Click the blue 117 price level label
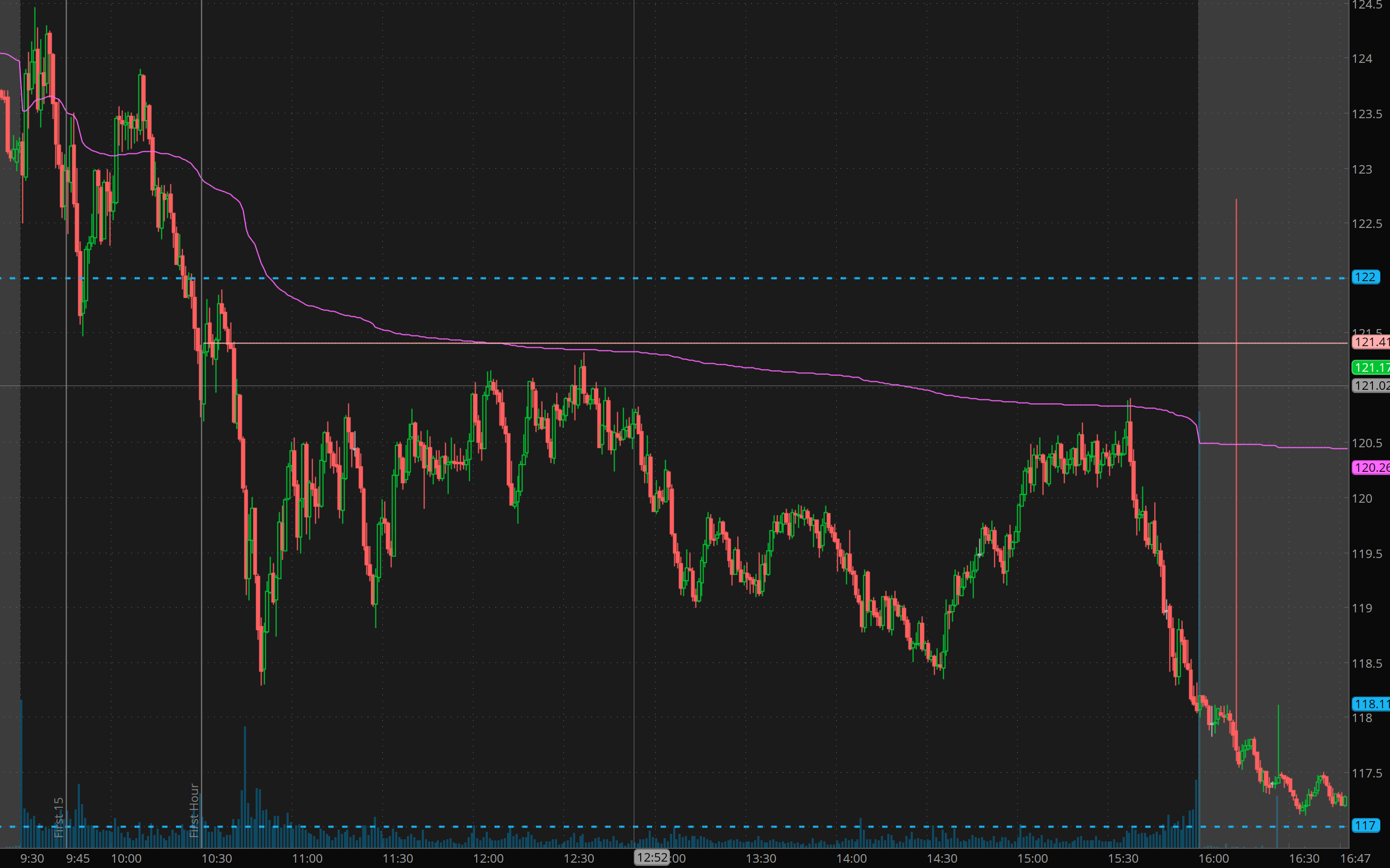 [x=1365, y=825]
